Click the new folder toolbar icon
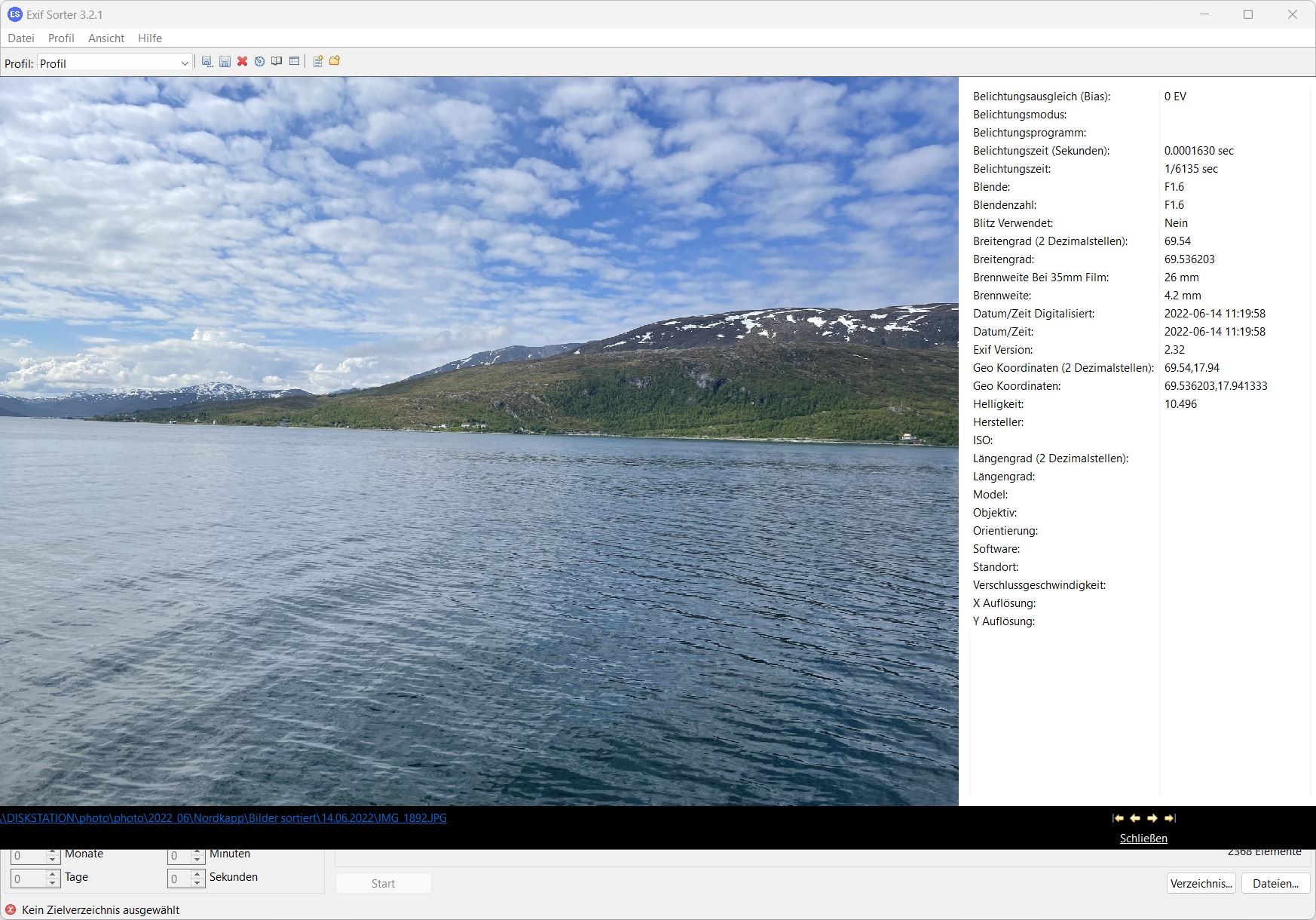The height and width of the screenshot is (920, 1316). coord(335,62)
